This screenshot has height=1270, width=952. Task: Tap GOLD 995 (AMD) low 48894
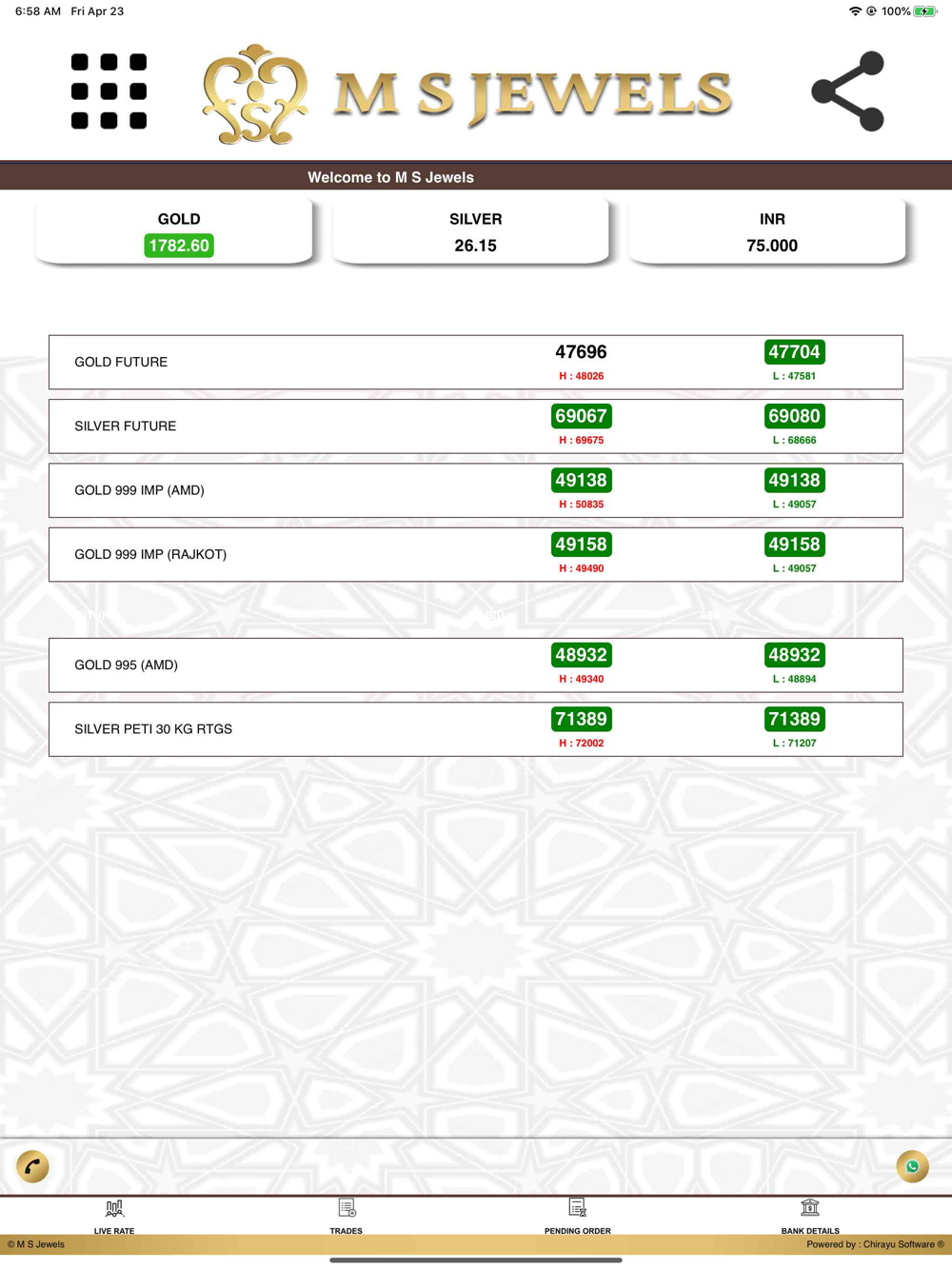click(794, 679)
